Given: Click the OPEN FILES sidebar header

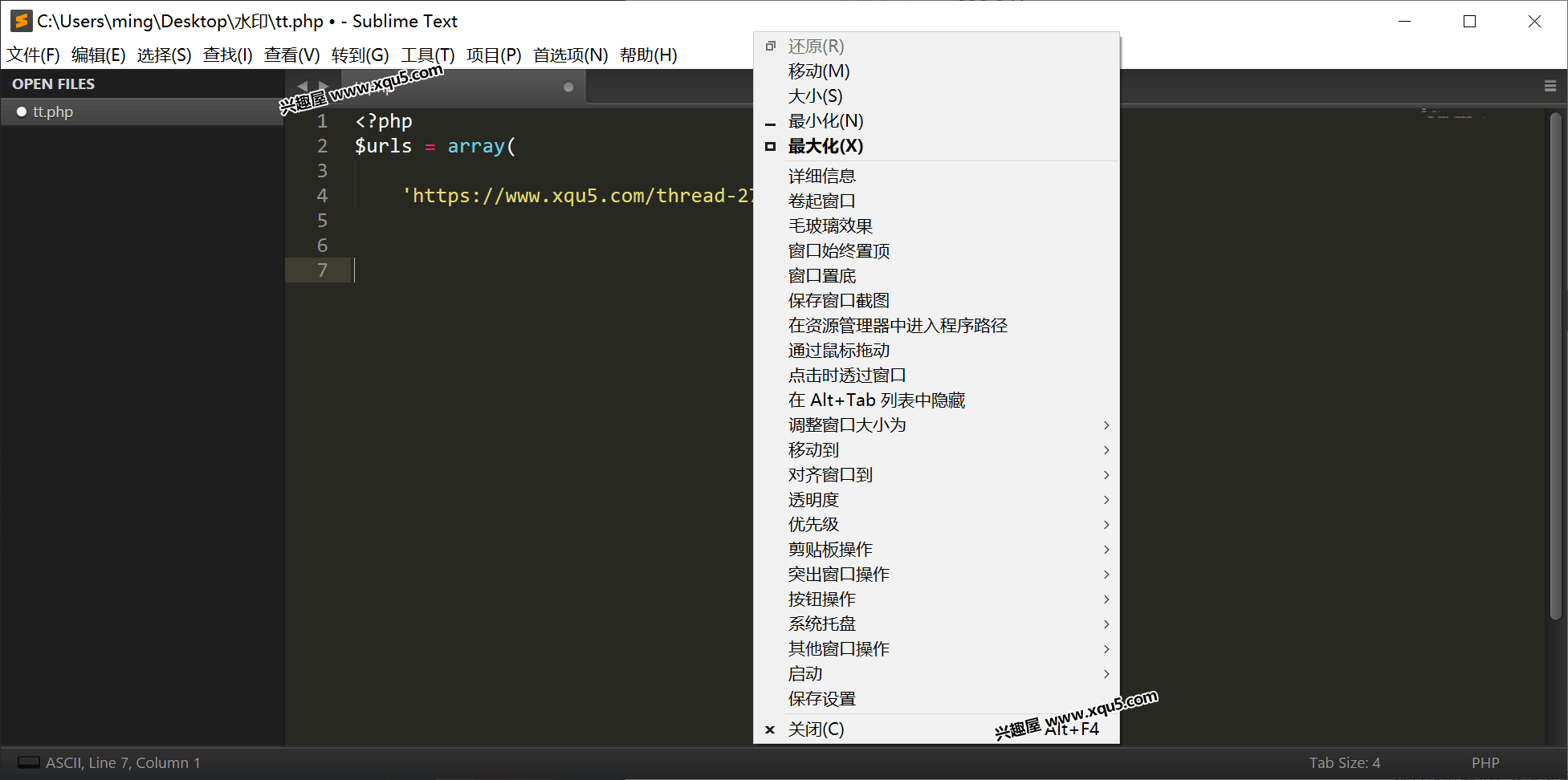Looking at the screenshot, I should (53, 83).
